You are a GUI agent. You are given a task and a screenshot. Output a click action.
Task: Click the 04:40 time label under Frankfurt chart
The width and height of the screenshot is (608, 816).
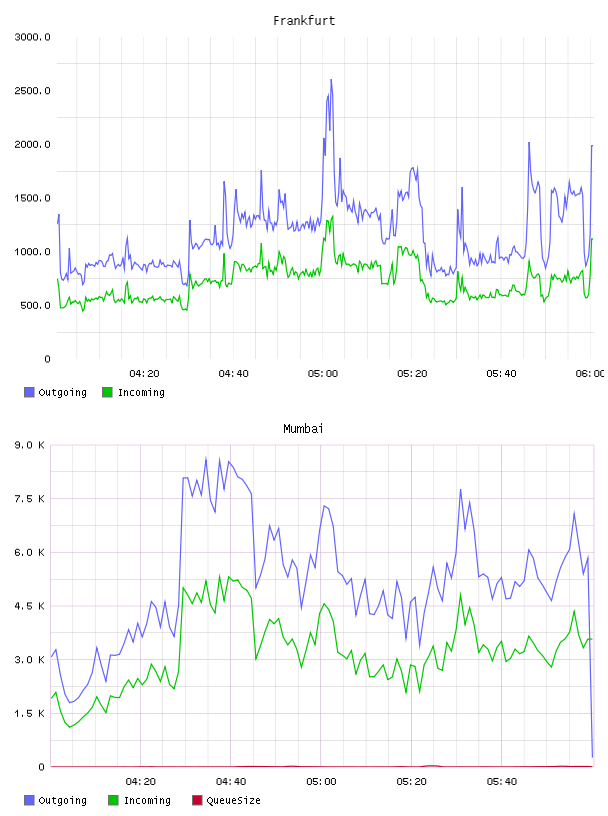233,374
